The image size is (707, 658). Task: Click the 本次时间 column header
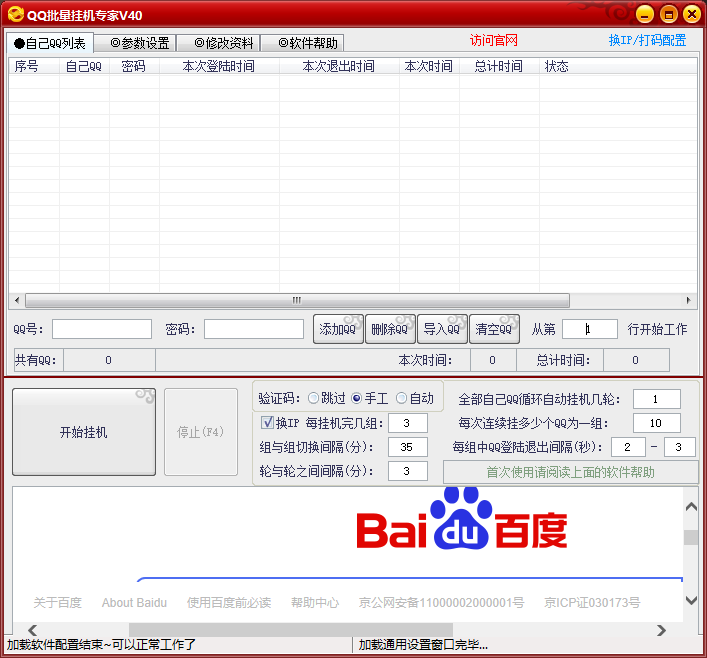tap(429, 66)
